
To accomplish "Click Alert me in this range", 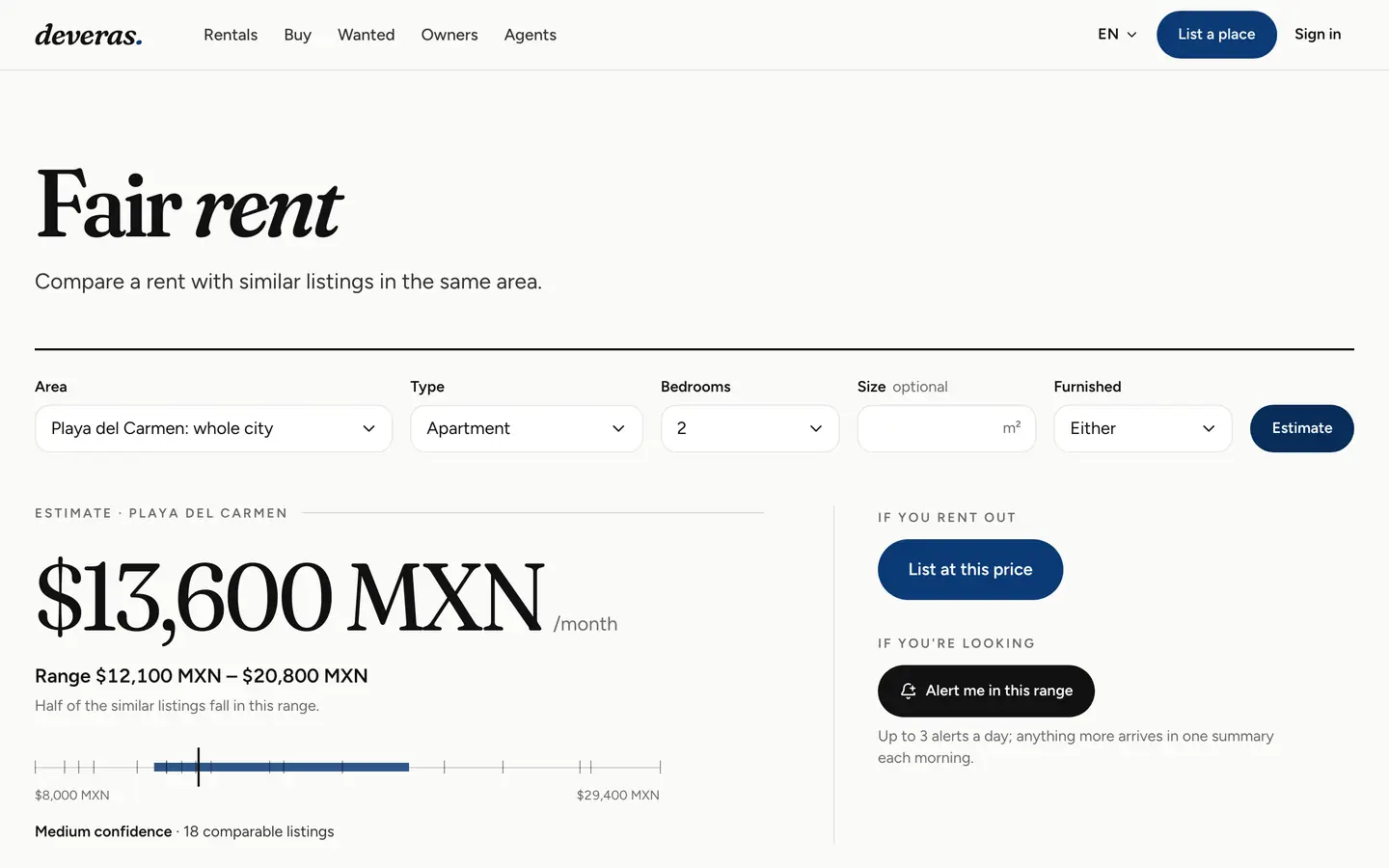I will click(x=986, y=691).
